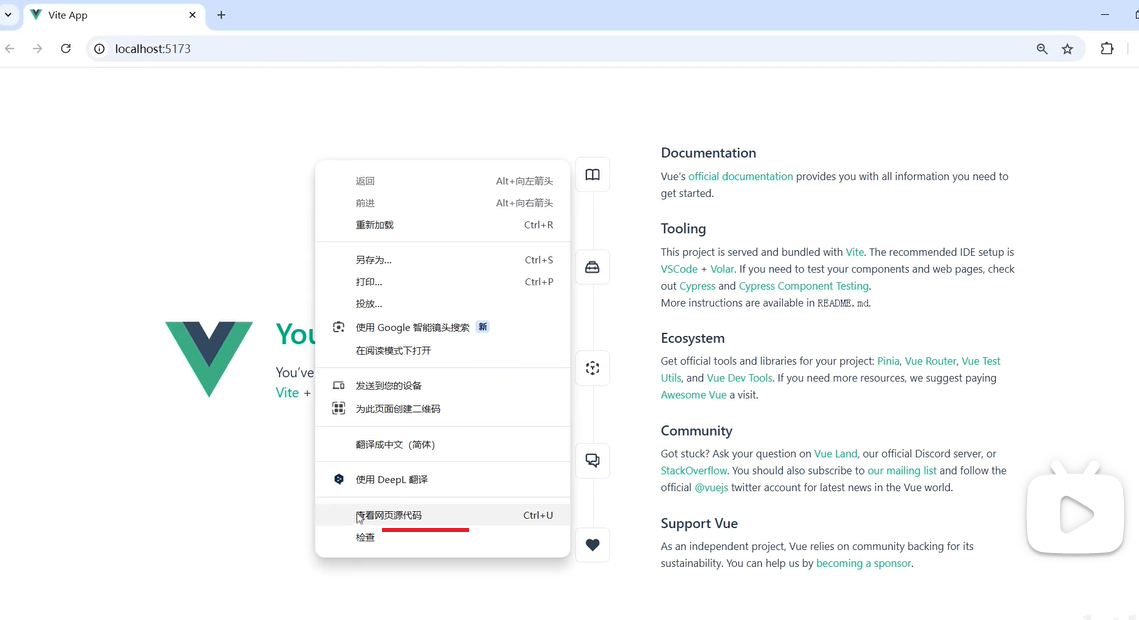Image resolution: width=1139 pixels, height=620 pixels.
Task: Click the Community heading
Action: click(696, 431)
